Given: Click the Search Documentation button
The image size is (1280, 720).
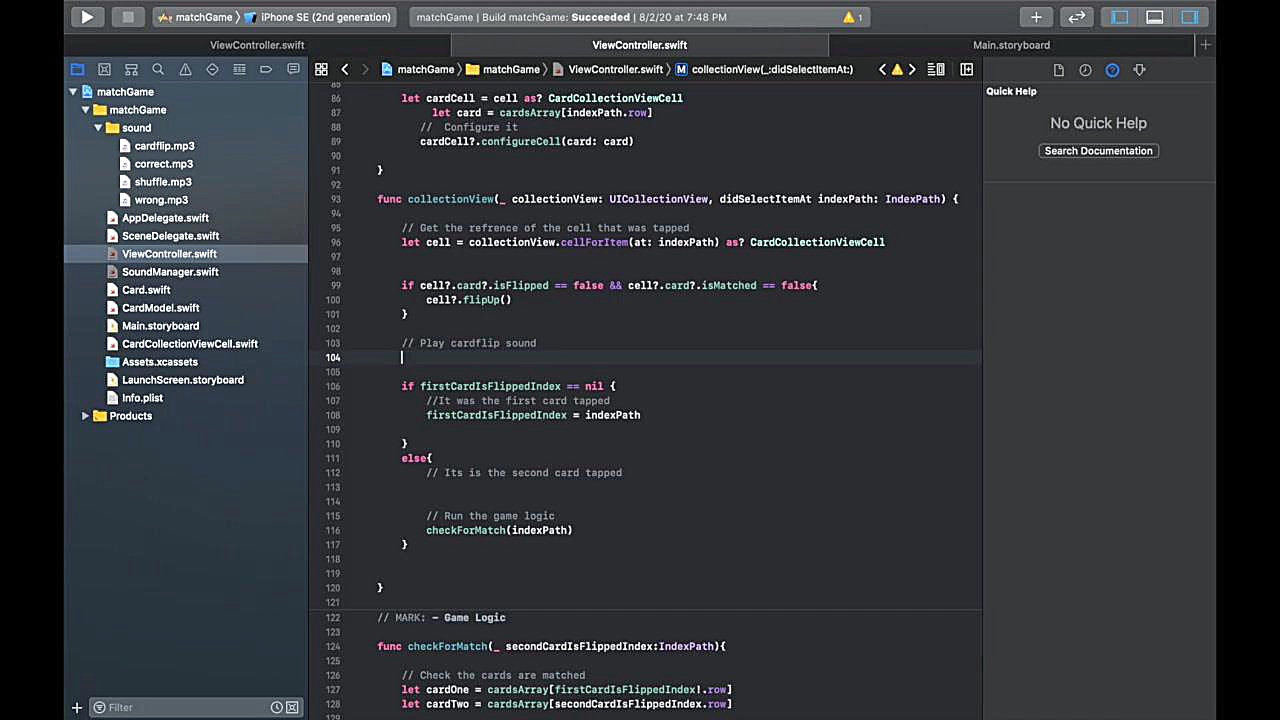Looking at the screenshot, I should pyautogui.click(x=1098, y=150).
